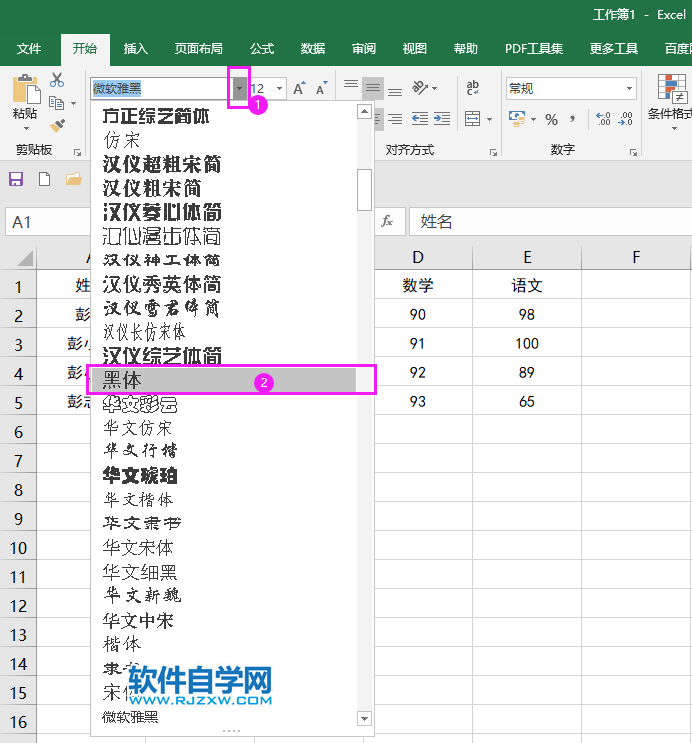Switch to the 插入 tab
The height and width of the screenshot is (743, 692).
136,49
